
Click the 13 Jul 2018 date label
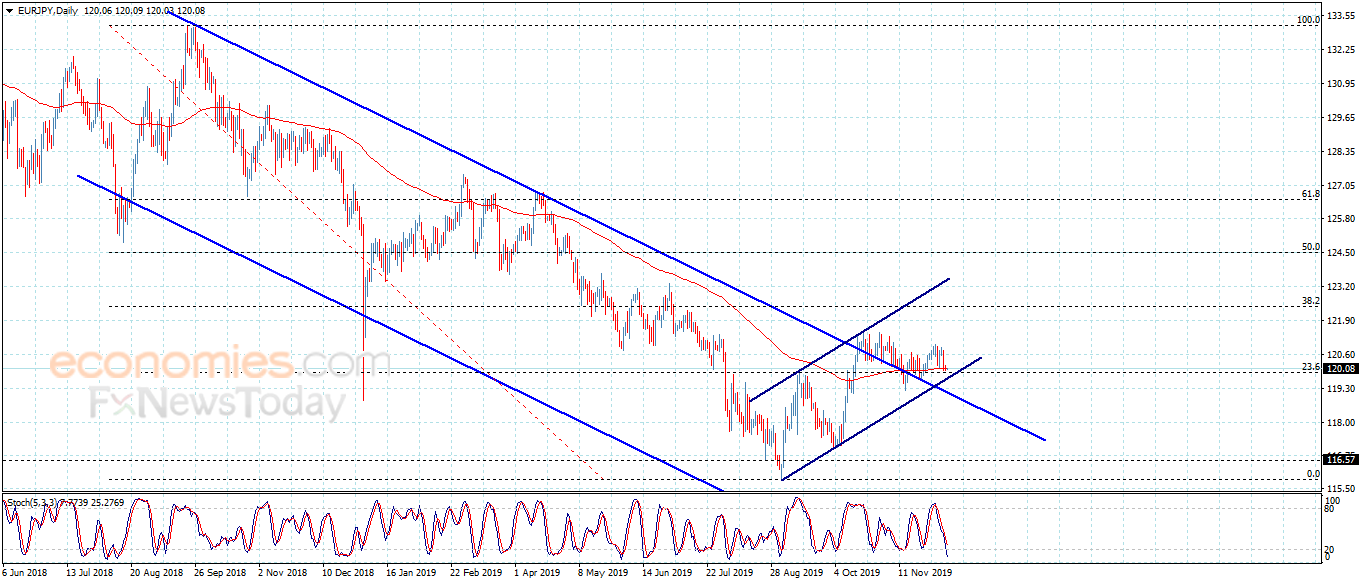[90, 574]
